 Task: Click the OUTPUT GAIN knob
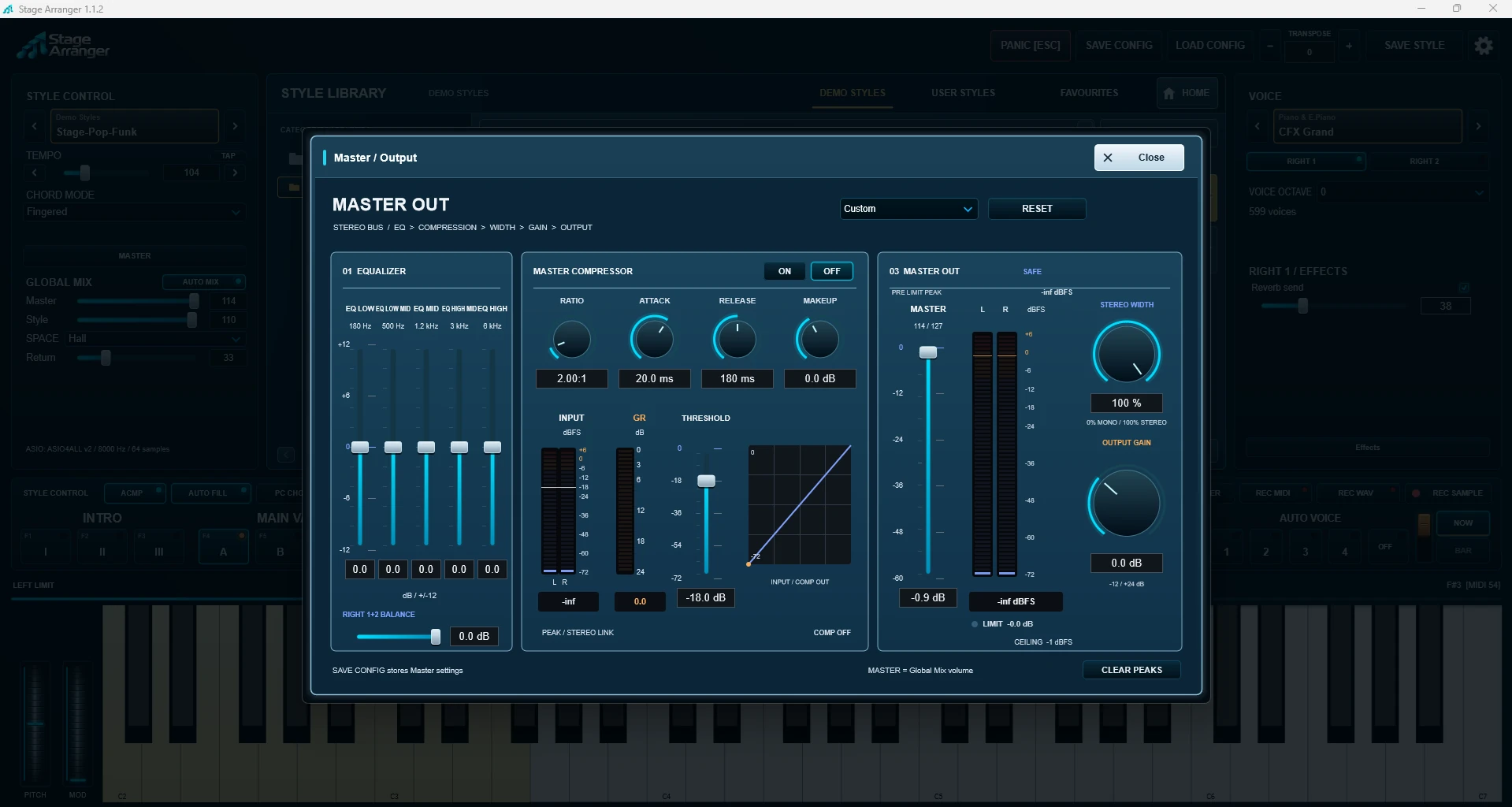point(1126,503)
